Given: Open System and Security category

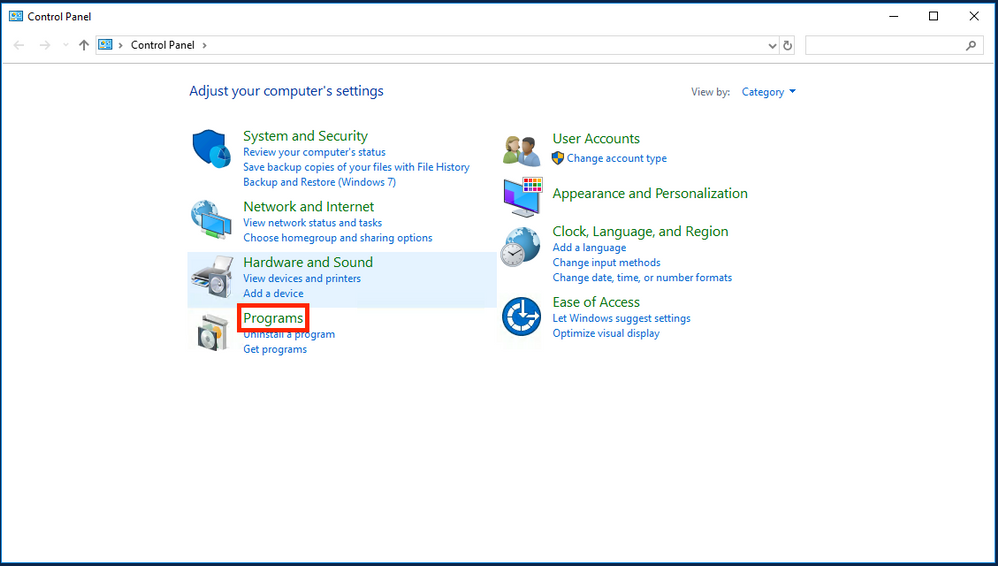Looking at the screenshot, I should 306,136.
